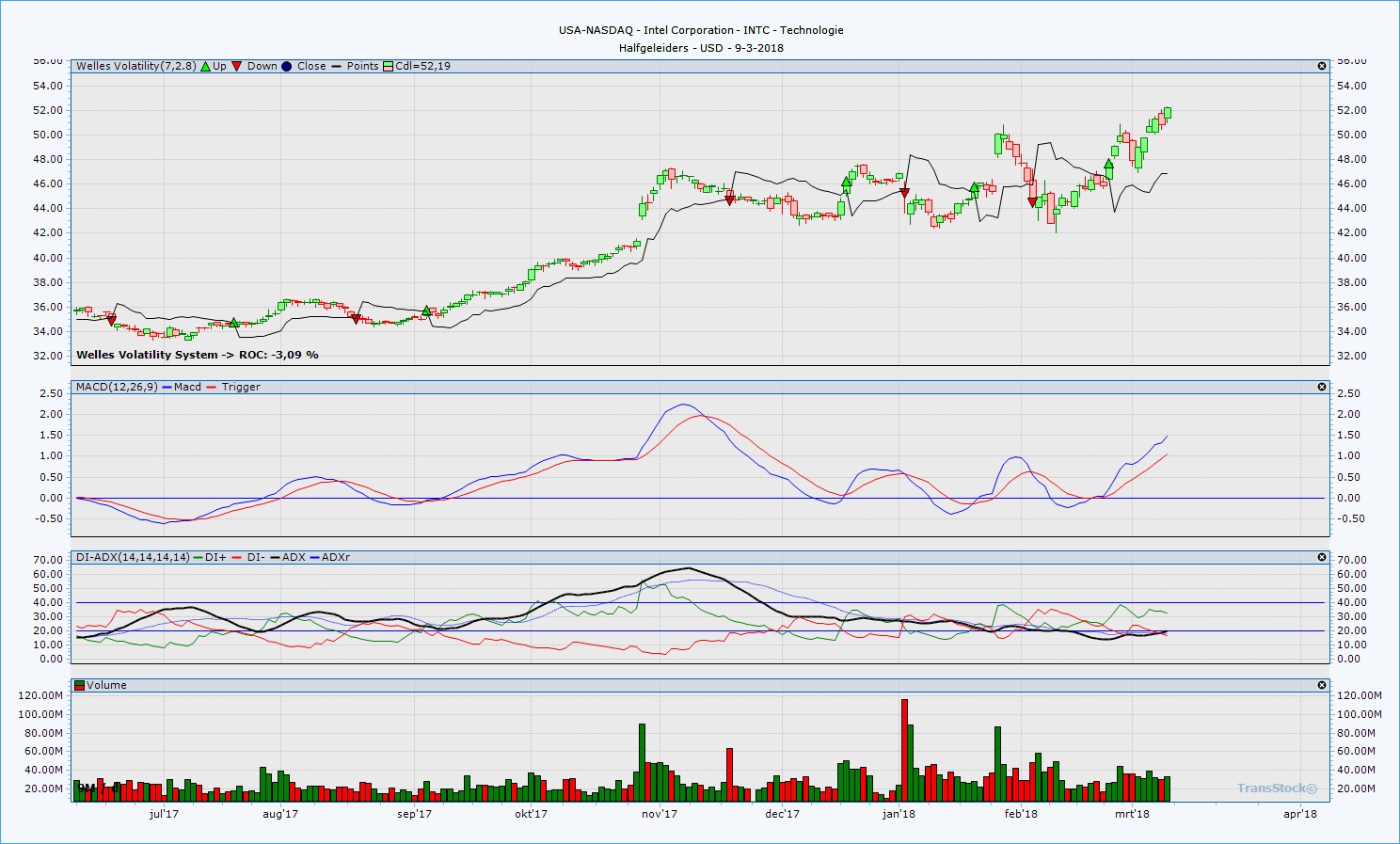This screenshot has height=844, width=1400.
Task: Close the Volume panel
Action: pos(1322,685)
